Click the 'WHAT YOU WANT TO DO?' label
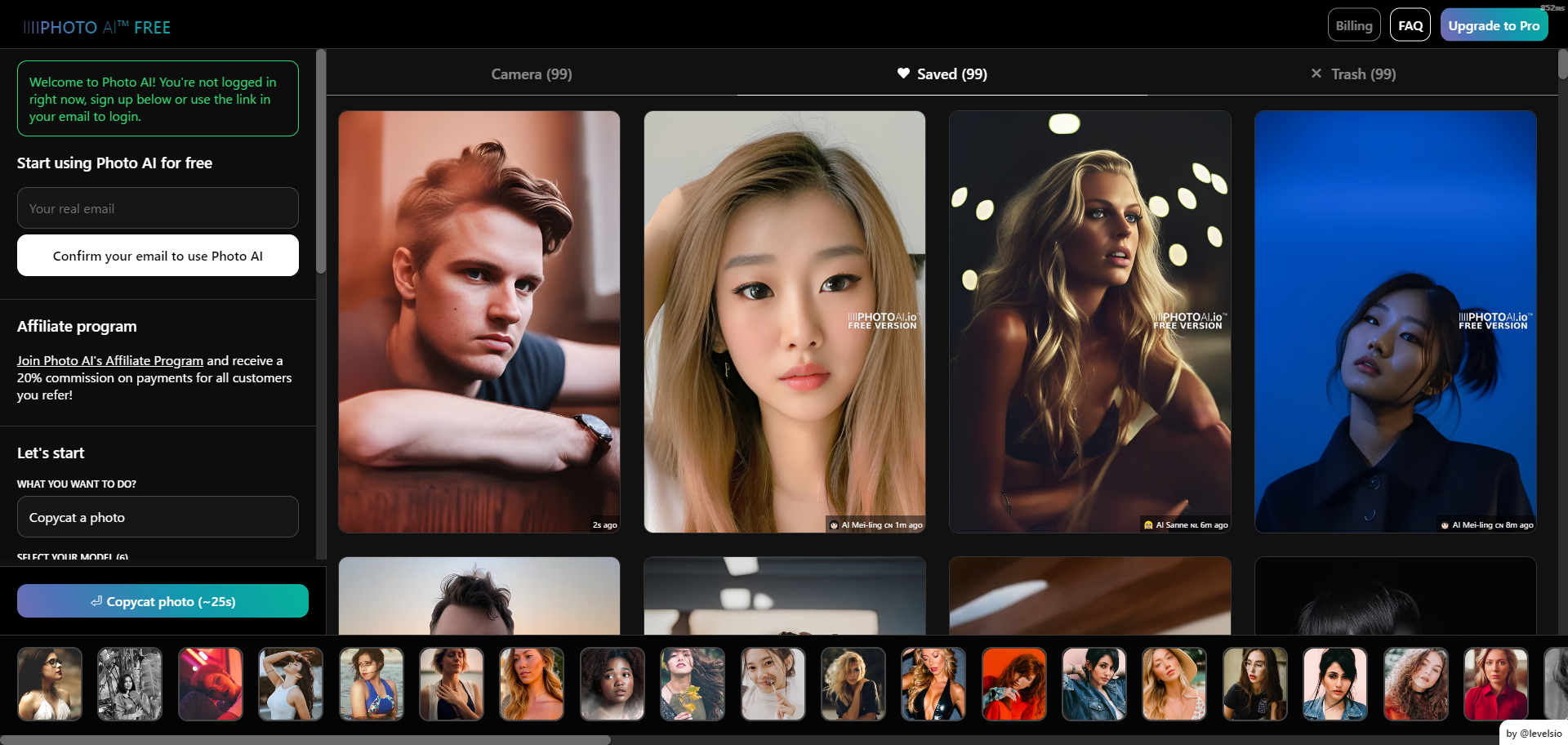 point(77,484)
